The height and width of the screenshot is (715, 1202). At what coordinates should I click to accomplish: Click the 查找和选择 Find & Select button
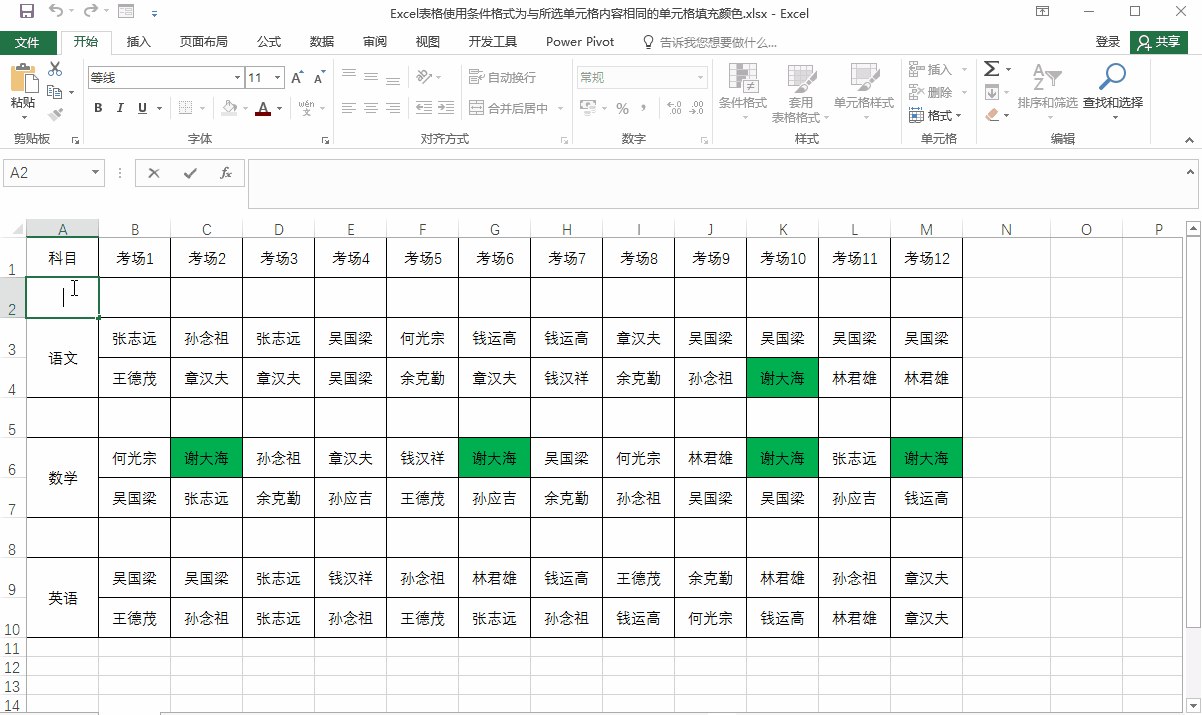(1113, 92)
